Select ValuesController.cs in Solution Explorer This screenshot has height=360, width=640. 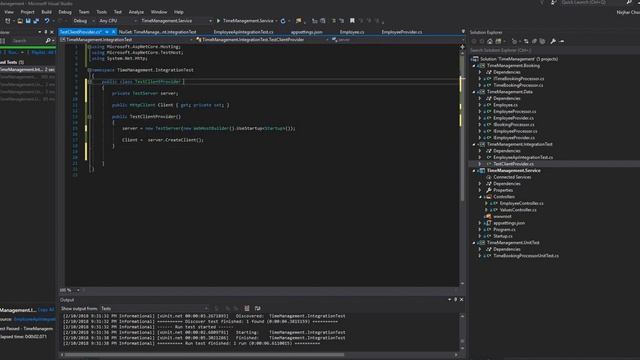[x=518, y=210]
